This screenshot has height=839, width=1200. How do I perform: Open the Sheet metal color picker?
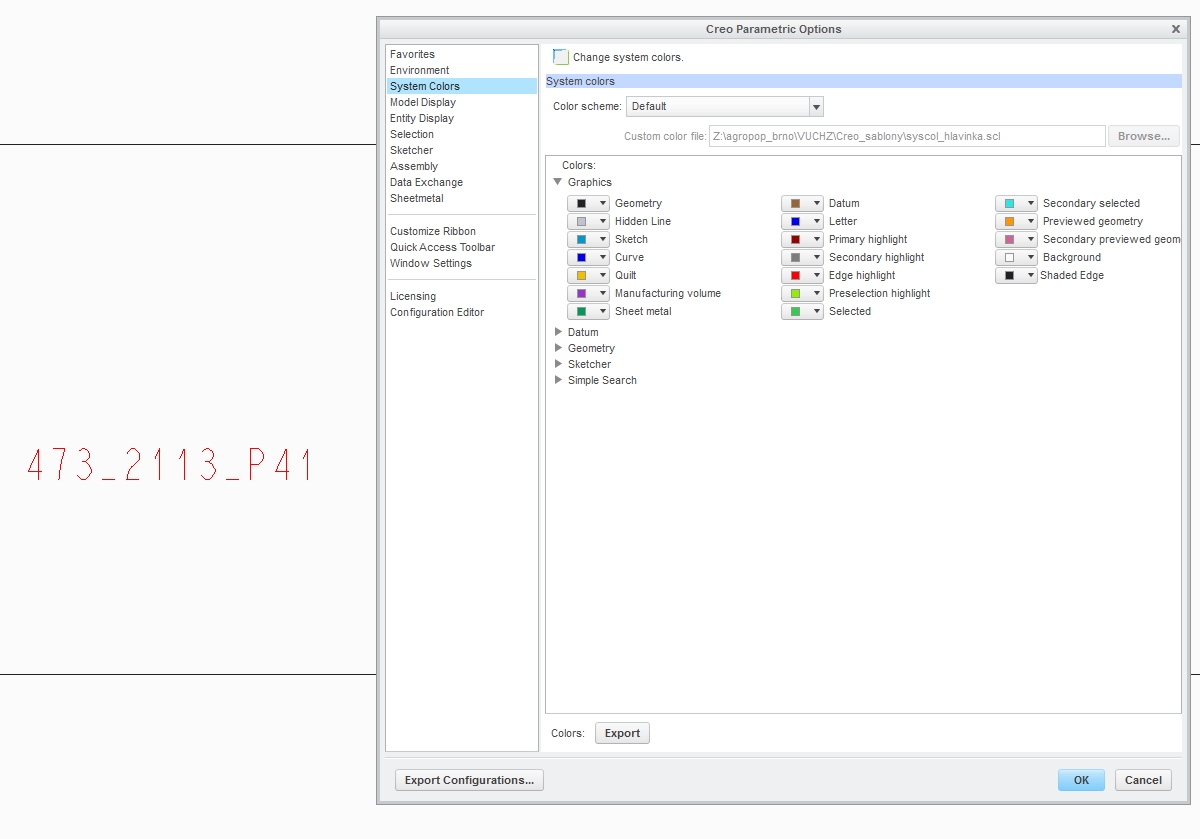click(588, 311)
